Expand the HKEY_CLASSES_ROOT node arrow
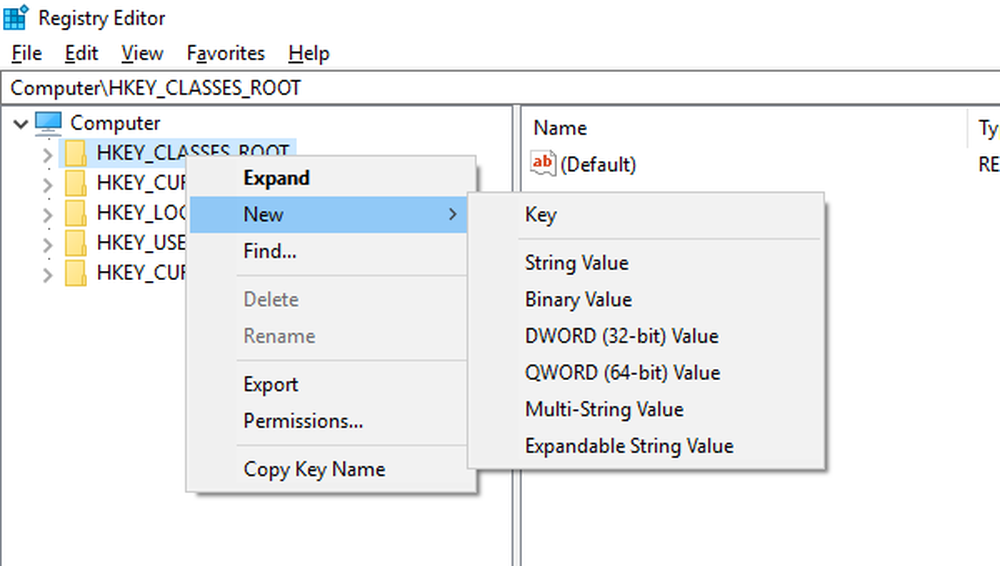The image size is (1000, 566). click(x=47, y=154)
